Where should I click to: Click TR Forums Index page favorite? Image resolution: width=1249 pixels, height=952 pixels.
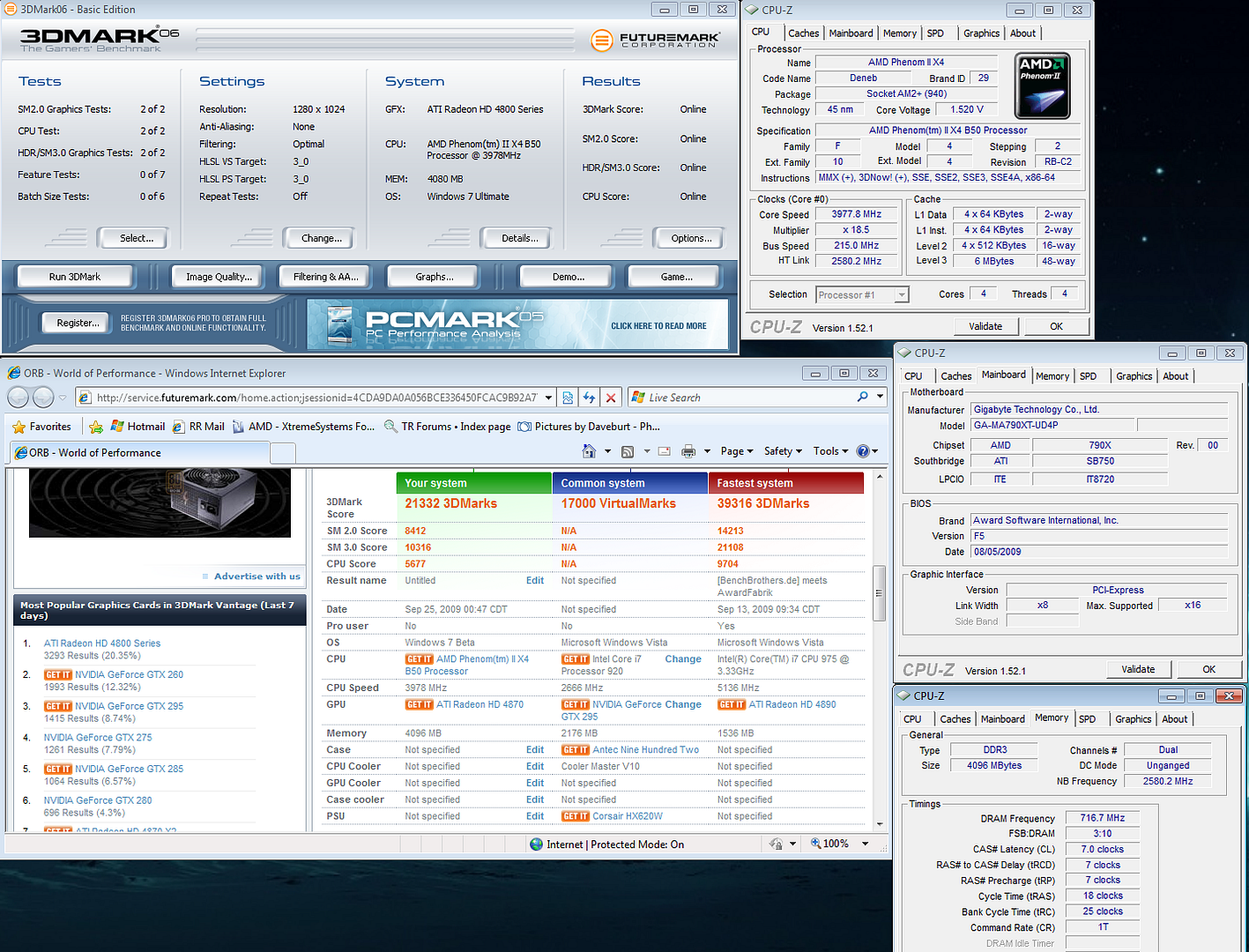pos(447,427)
